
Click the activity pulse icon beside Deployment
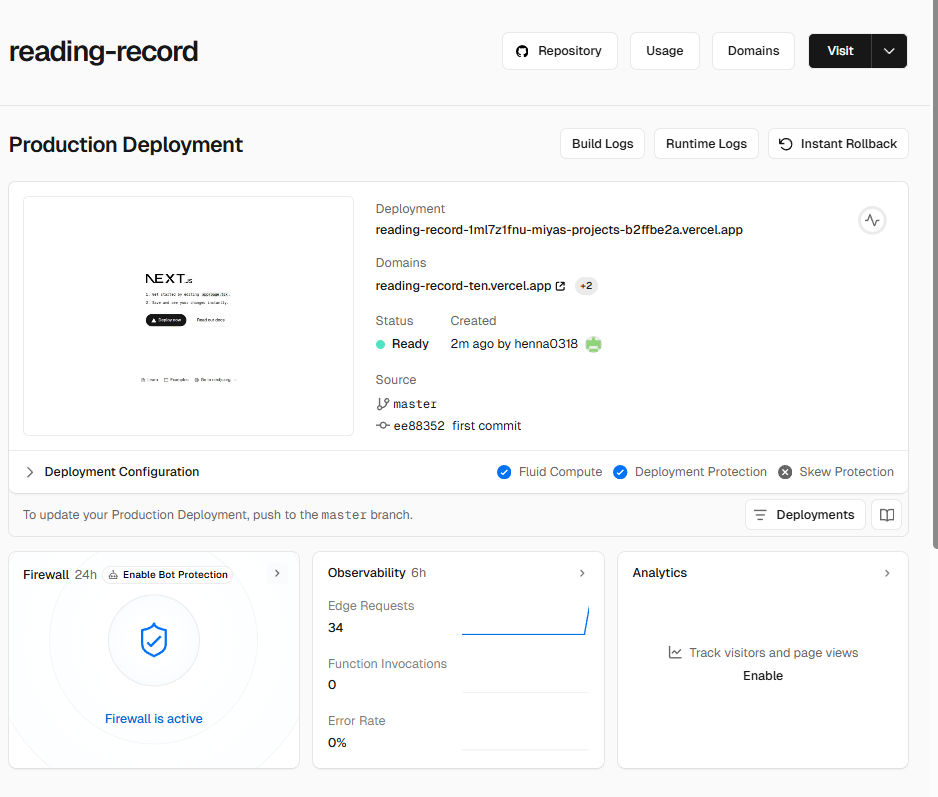872,221
